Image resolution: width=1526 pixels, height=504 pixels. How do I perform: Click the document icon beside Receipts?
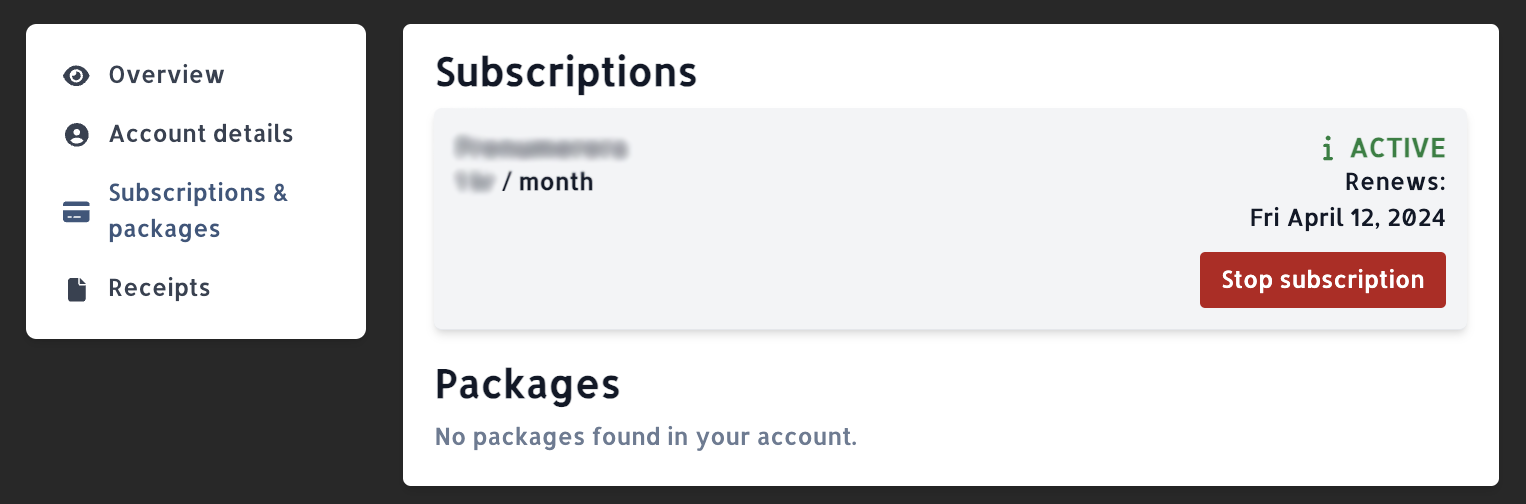(76, 289)
